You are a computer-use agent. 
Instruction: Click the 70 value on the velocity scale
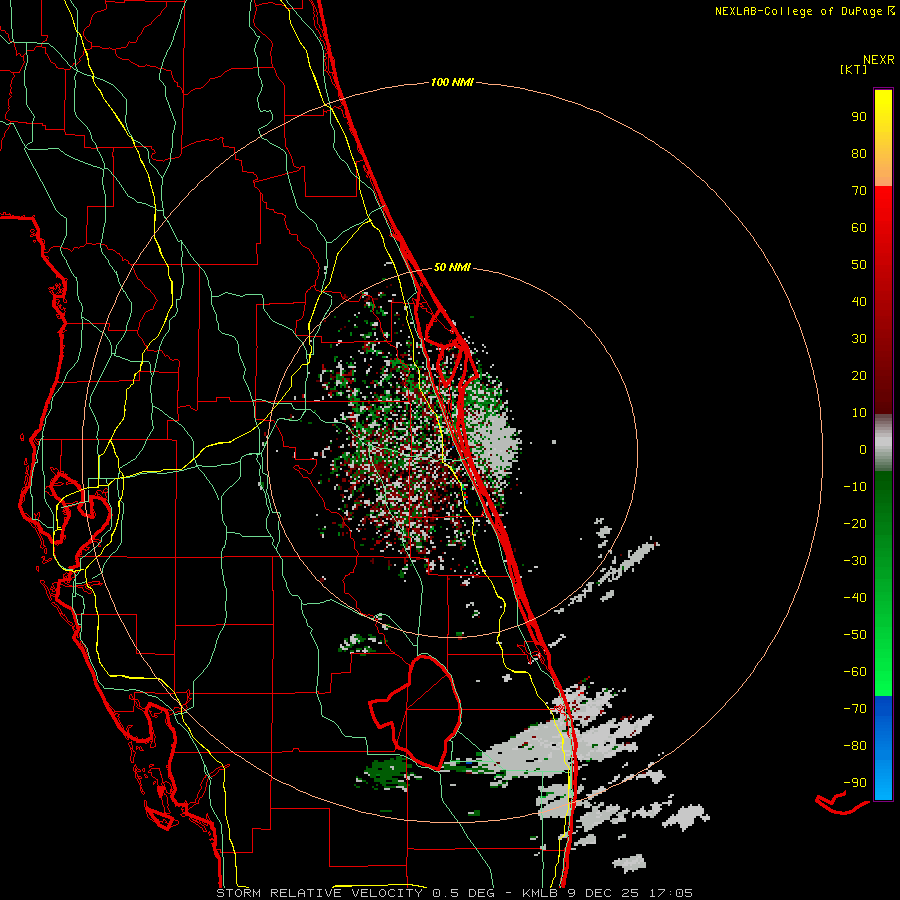[859, 191]
